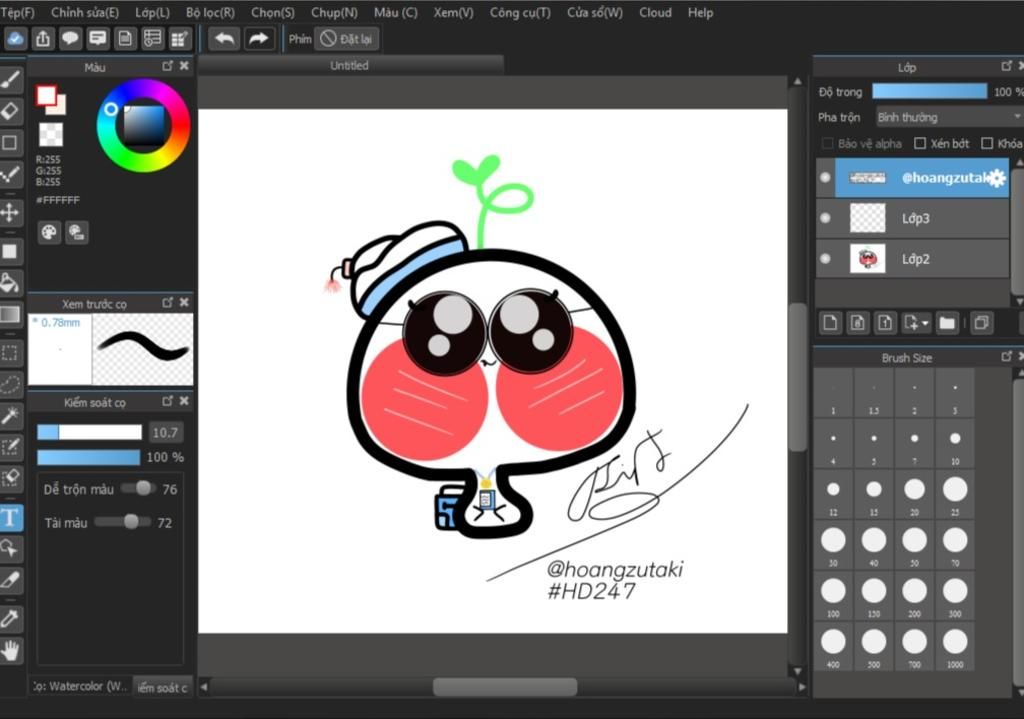
Task: Select the Hand tool
Action: 10,650
